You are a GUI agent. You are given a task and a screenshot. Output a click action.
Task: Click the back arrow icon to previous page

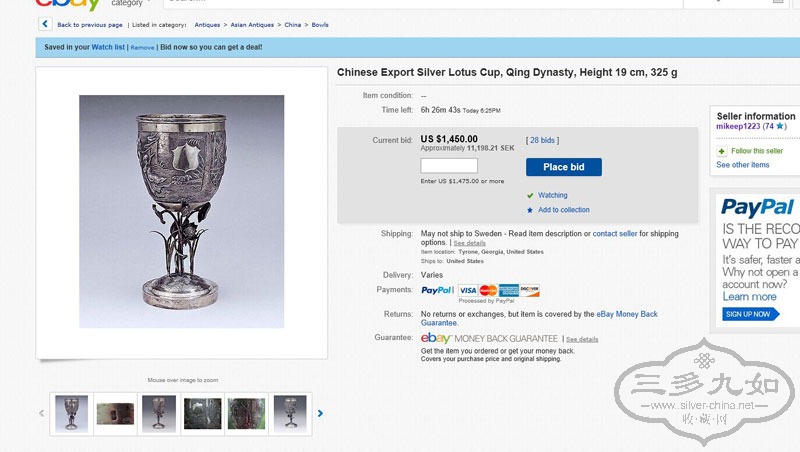(x=45, y=24)
